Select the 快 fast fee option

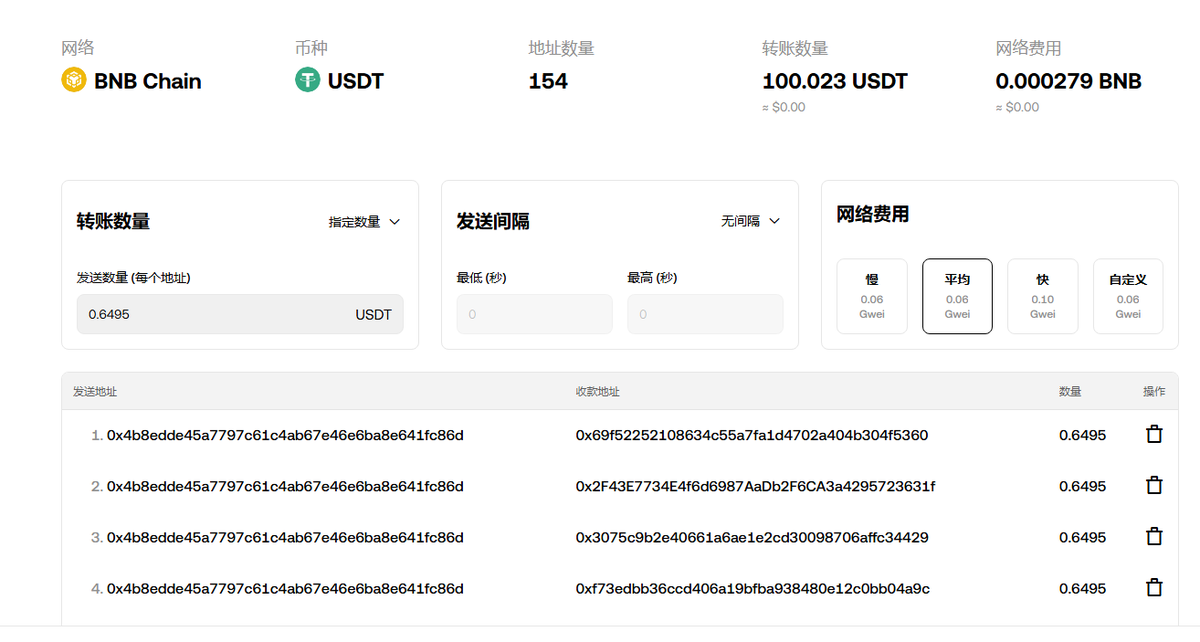1043,296
